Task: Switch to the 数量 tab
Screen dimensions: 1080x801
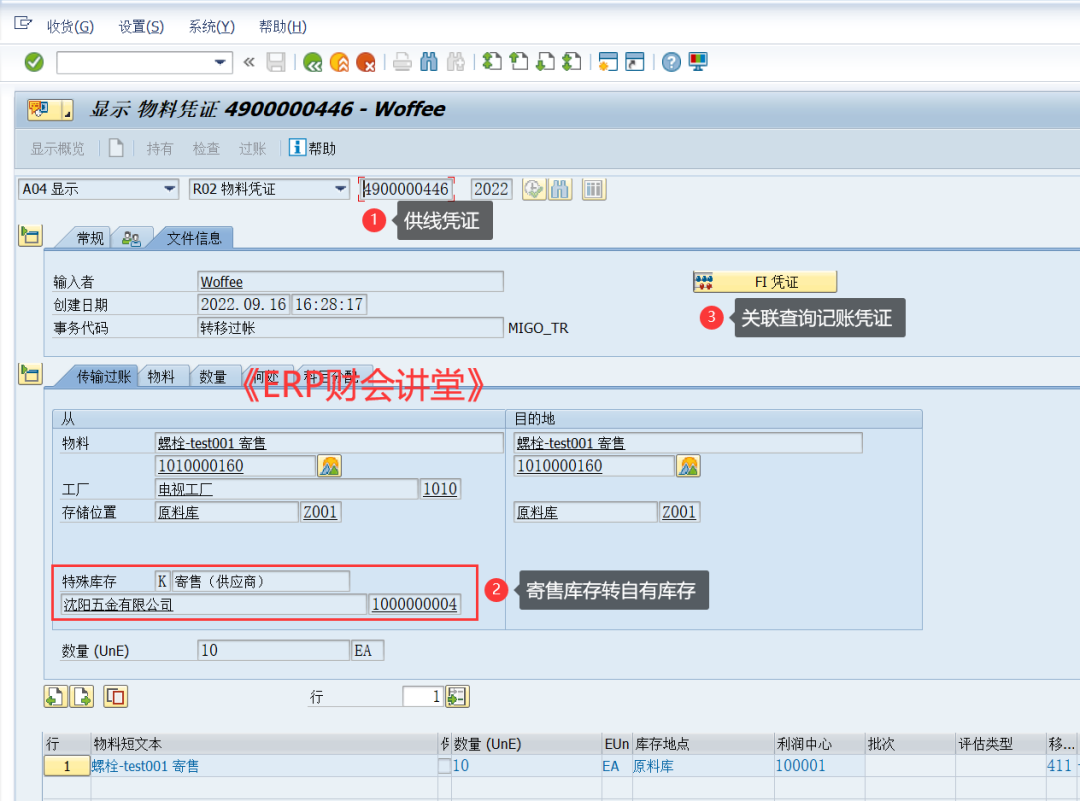Action: coord(213,377)
